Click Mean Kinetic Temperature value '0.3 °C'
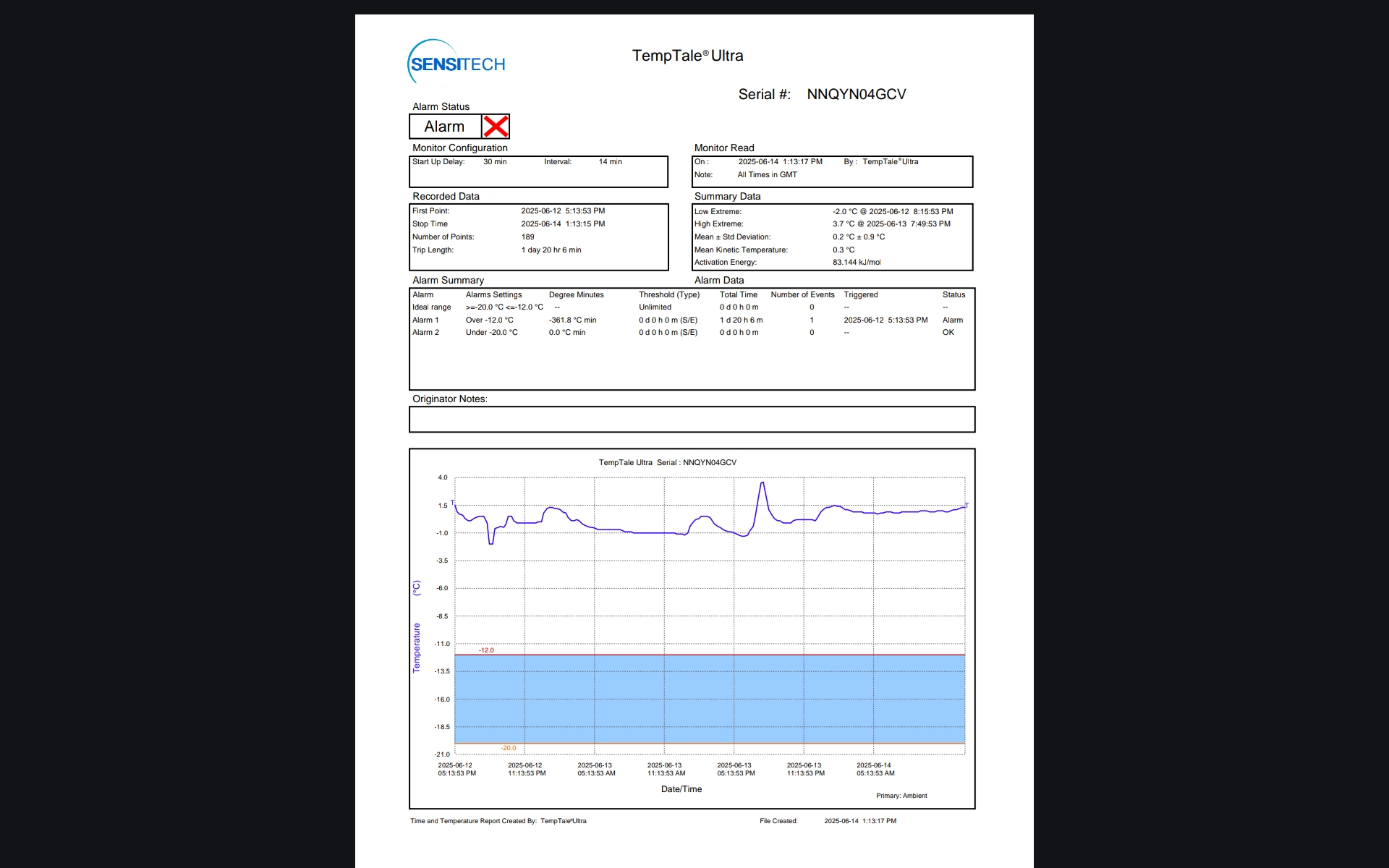Screen dimensions: 1389x868 tap(844, 250)
